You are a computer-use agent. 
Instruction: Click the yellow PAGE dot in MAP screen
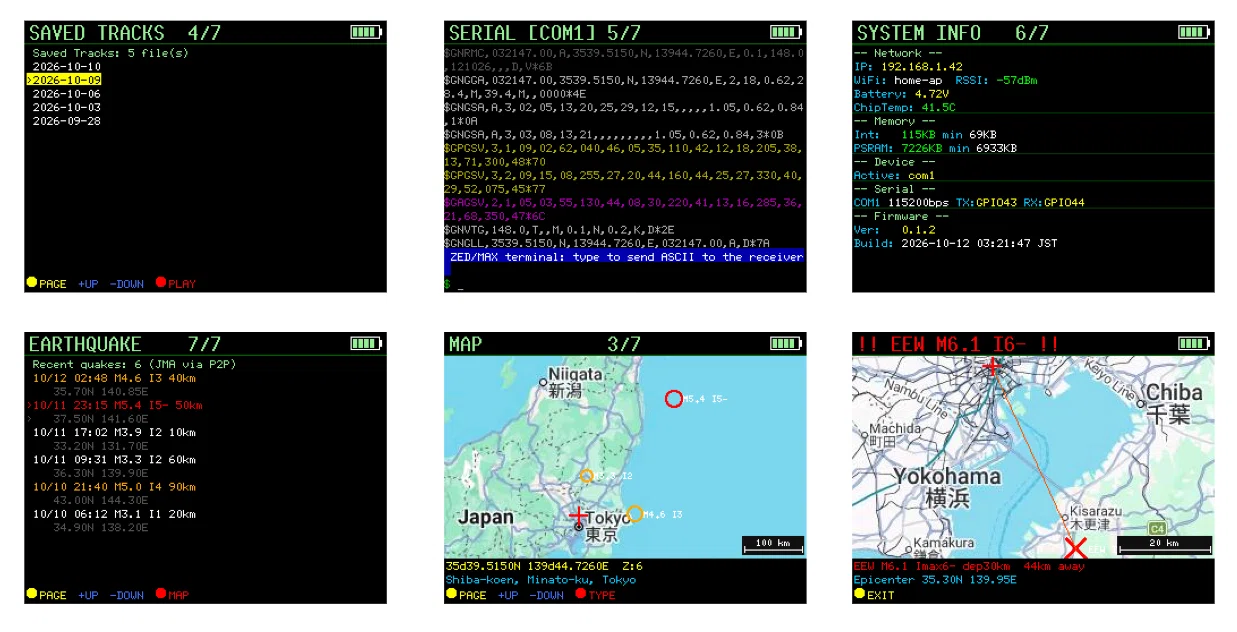click(452, 594)
